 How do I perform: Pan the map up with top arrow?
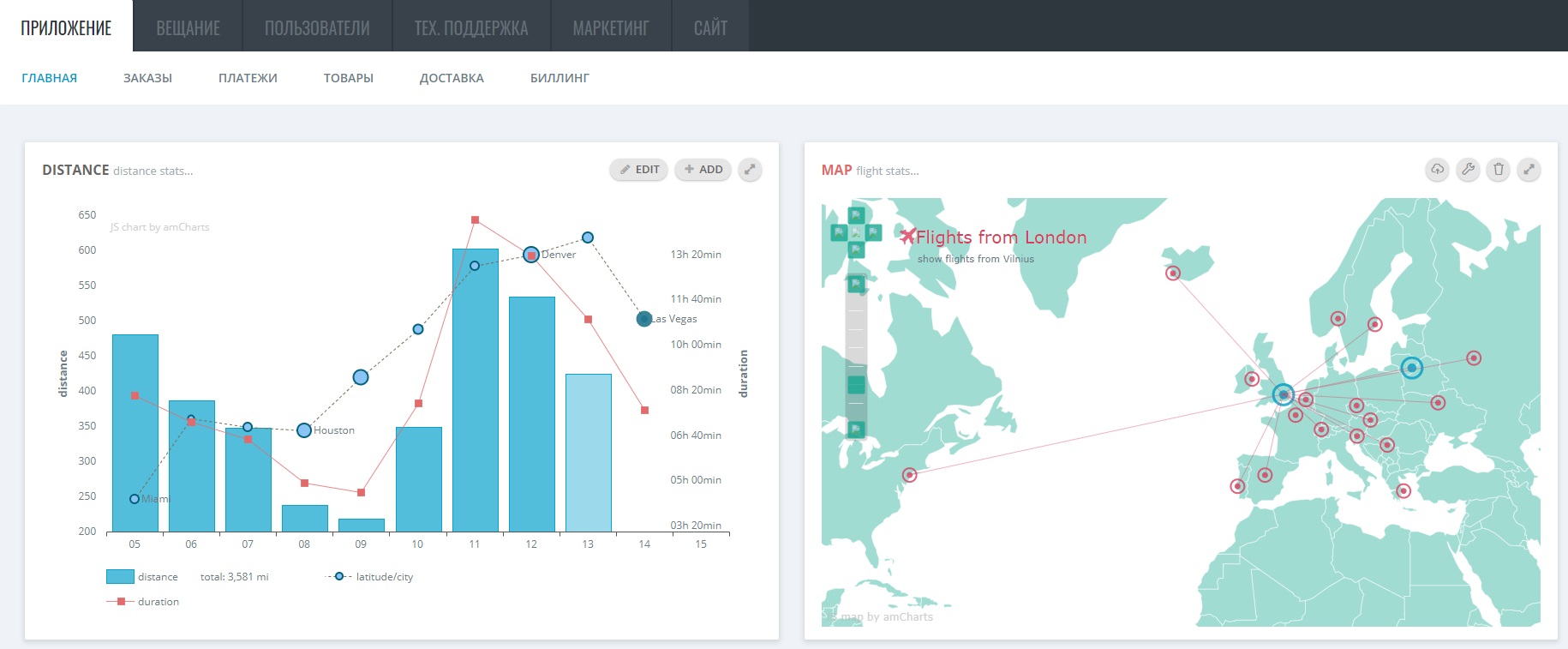tap(856, 215)
